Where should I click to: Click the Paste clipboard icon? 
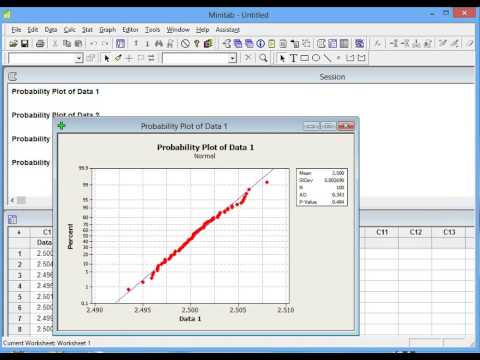click(78, 43)
